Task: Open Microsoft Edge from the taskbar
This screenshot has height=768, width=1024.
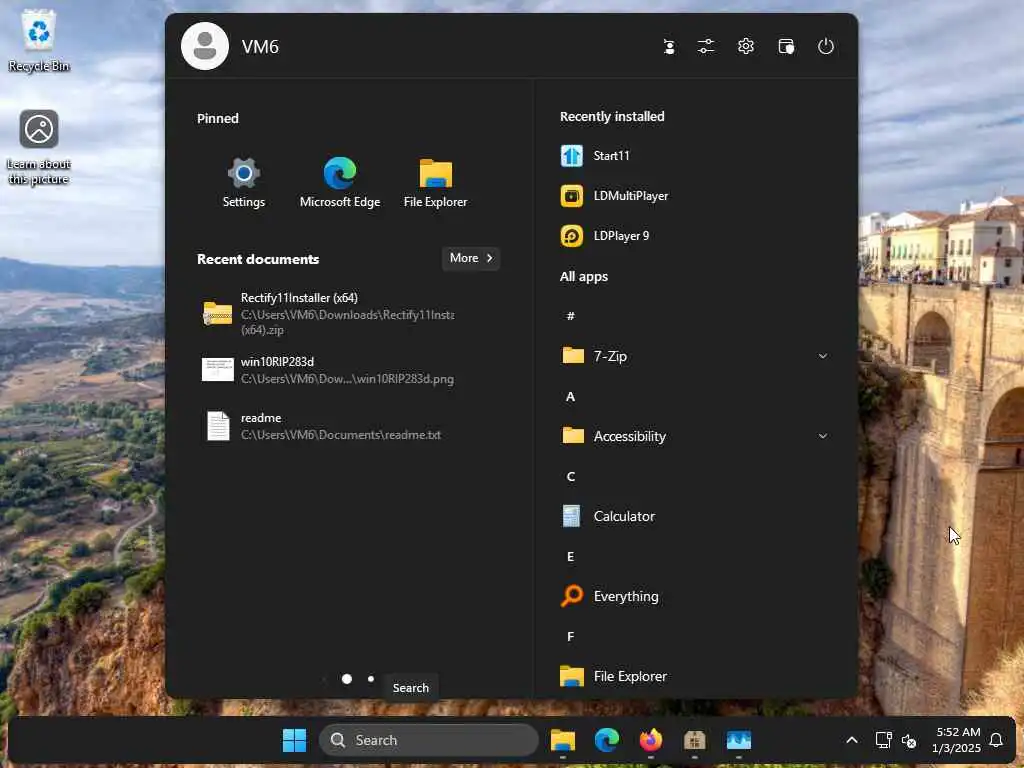Action: 607,740
